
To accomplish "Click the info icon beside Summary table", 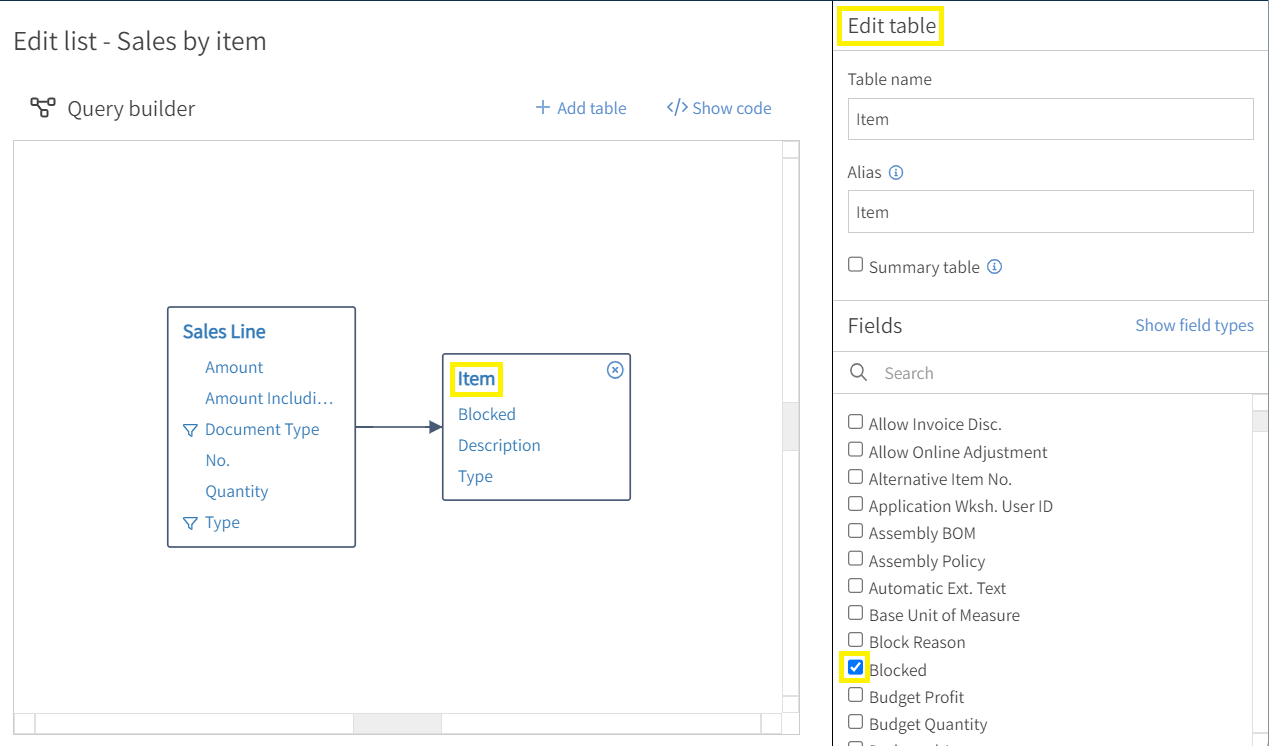I will tap(994, 266).
